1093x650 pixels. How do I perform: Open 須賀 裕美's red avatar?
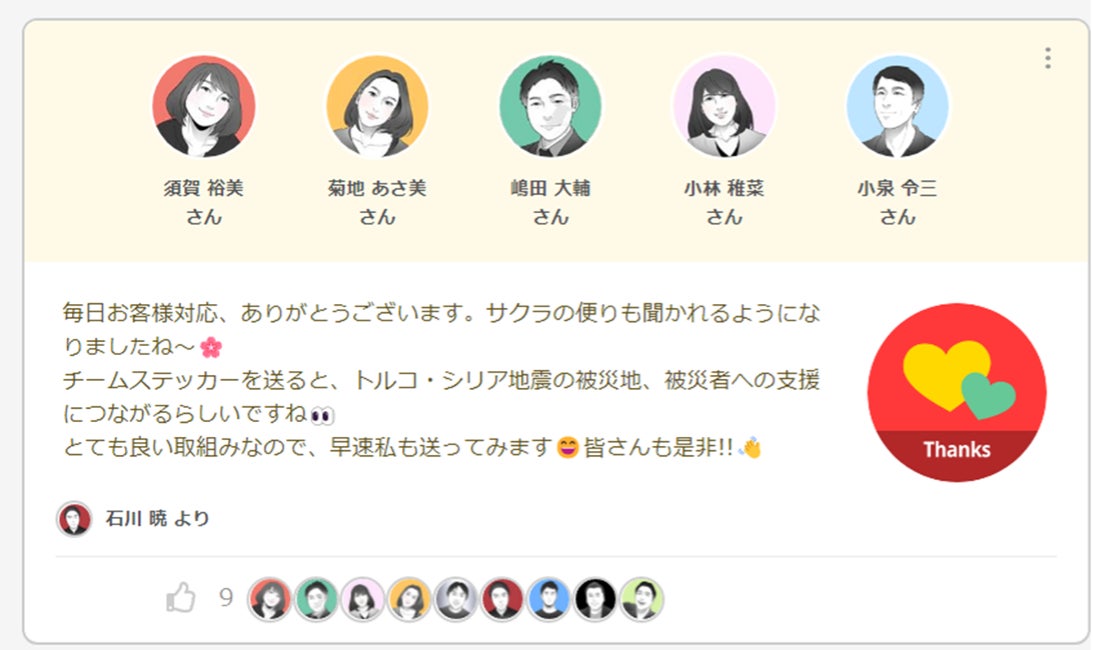tap(204, 106)
